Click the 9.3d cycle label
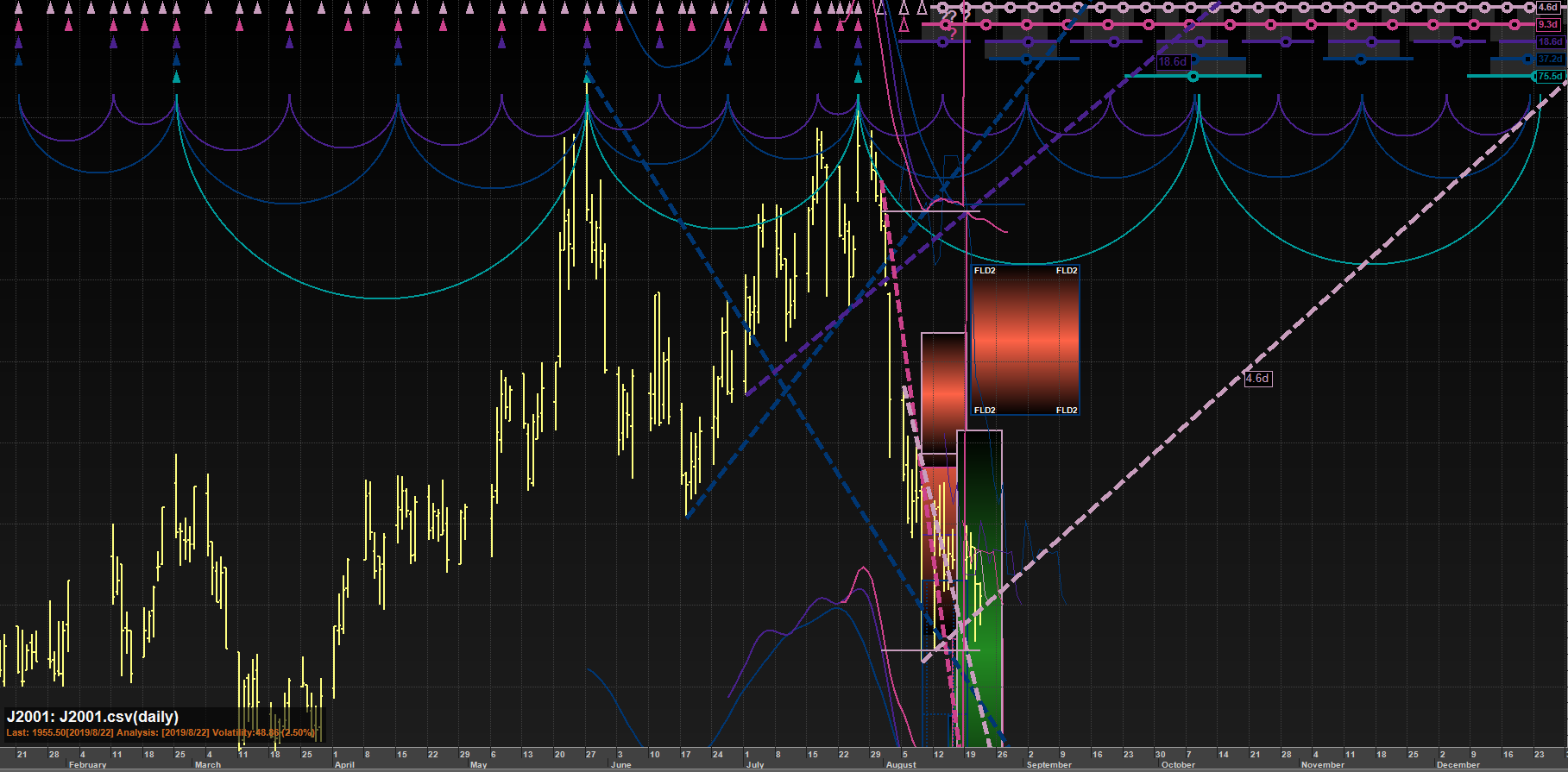 click(1549, 24)
